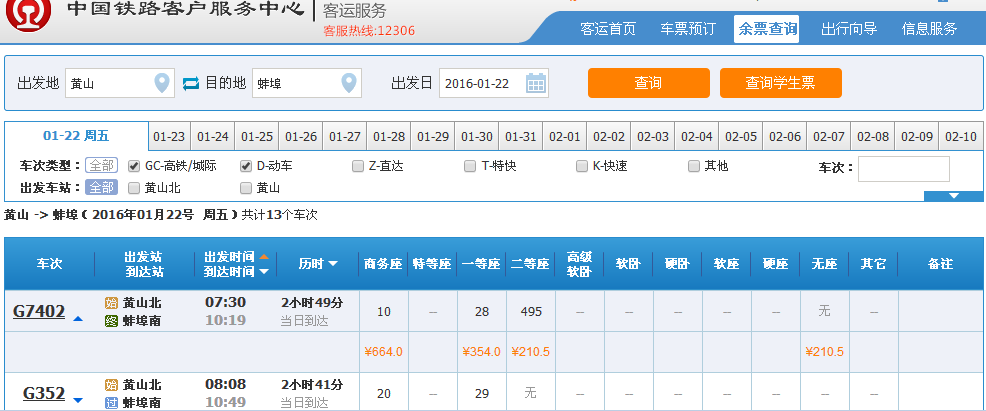Click 商务座 count 10 for G7402
This screenshot has width=986, height=411.
coord(384,311)
